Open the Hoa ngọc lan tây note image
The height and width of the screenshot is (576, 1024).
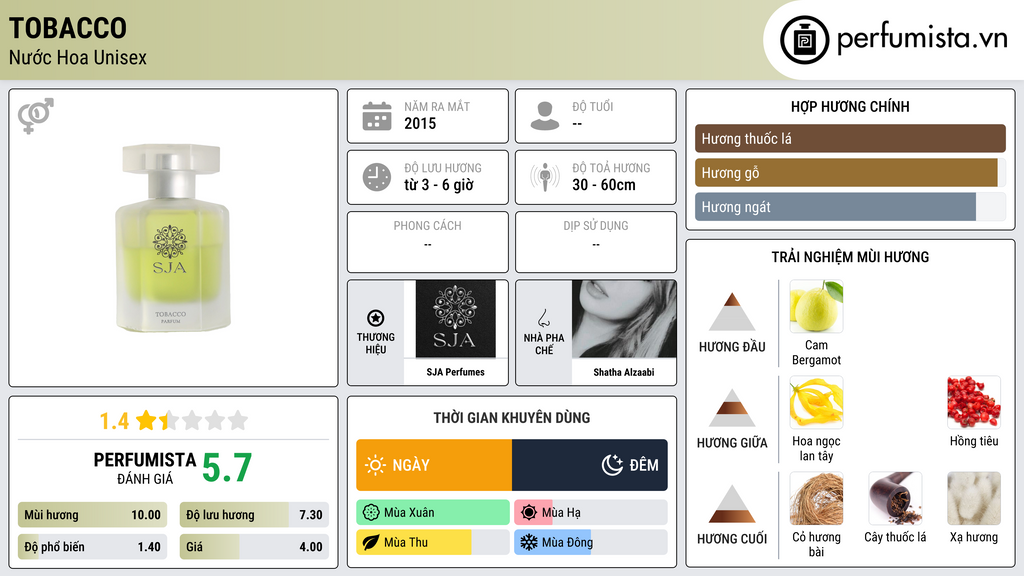pyautogui.click(x=816, y=402)
